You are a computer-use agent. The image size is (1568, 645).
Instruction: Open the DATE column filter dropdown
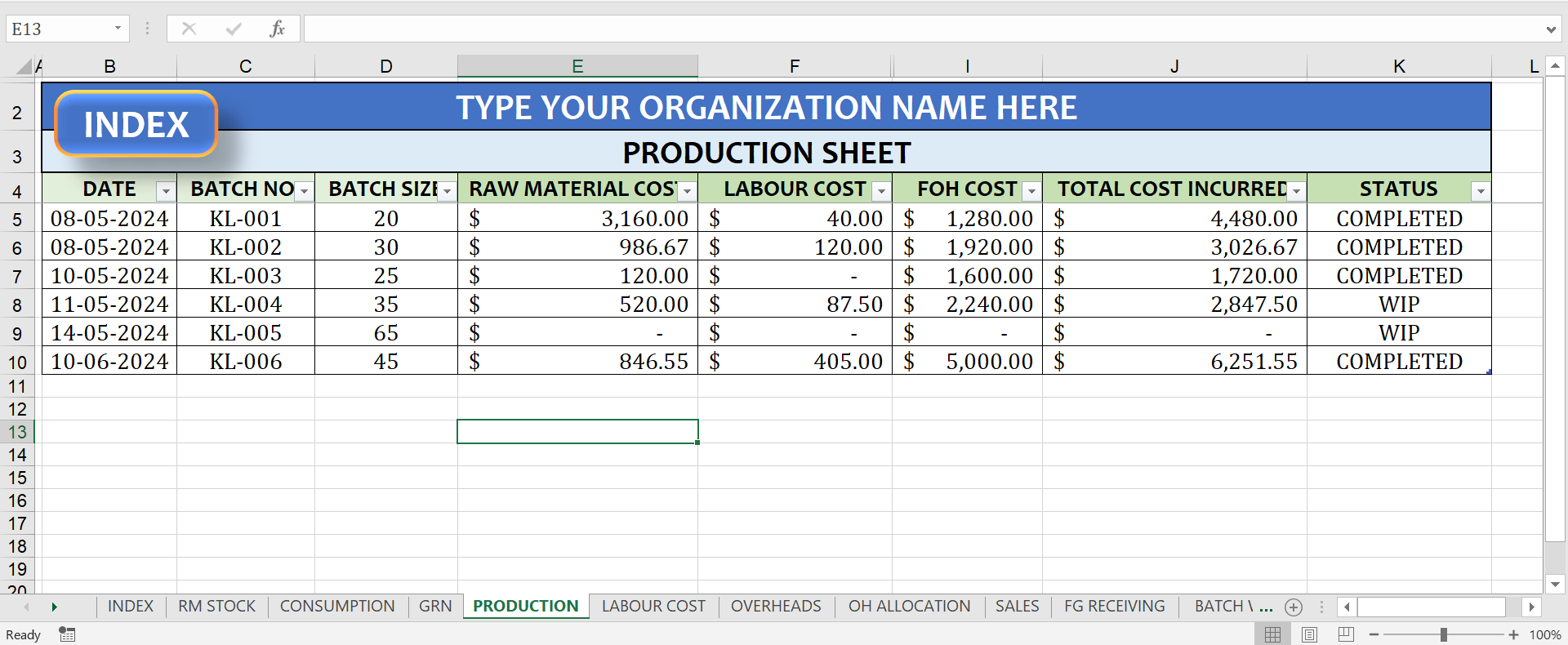pyautogui.click(x=166, y=191)
